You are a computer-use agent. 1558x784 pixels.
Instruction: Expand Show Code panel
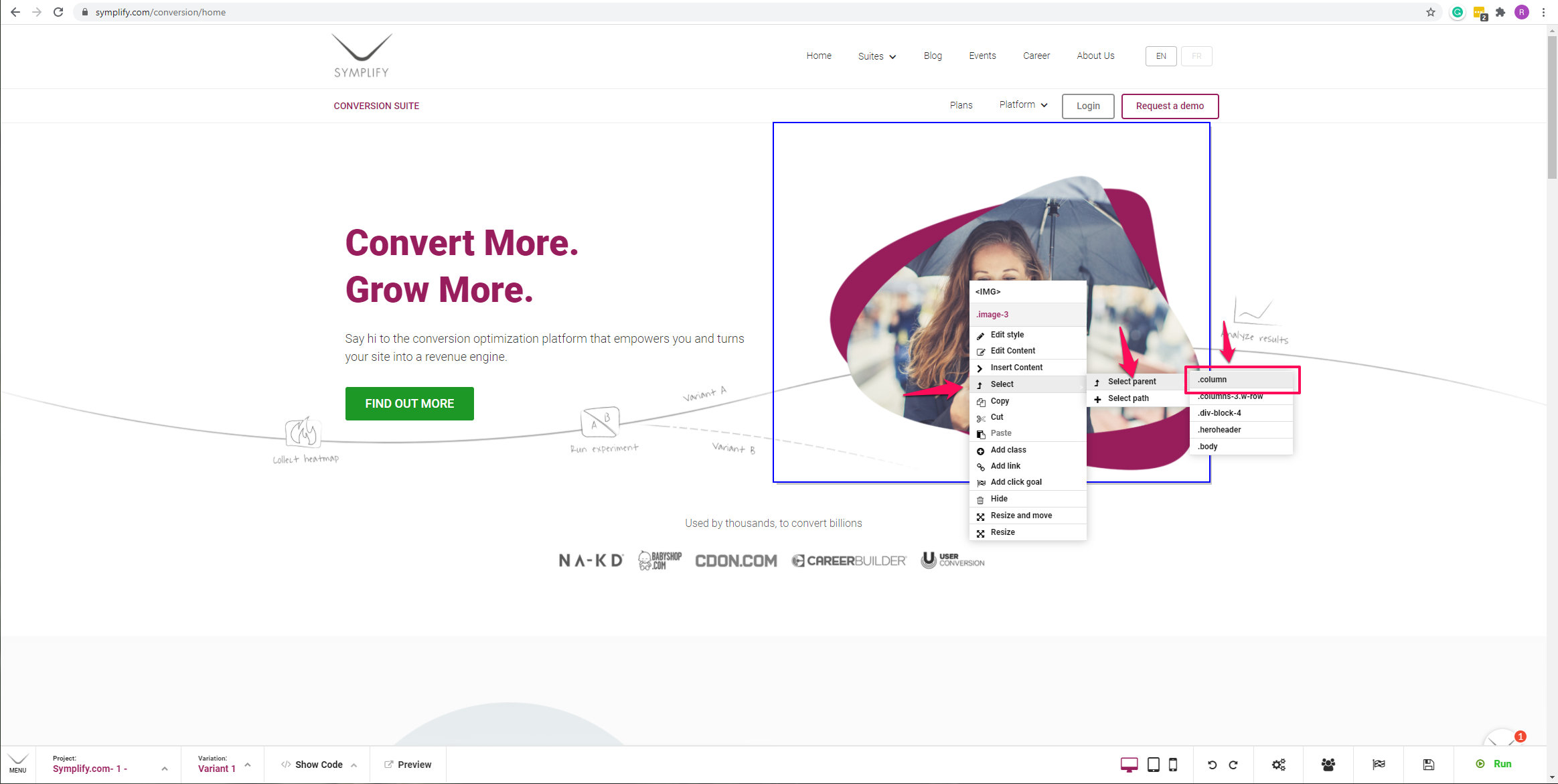[x=319, y=765]
